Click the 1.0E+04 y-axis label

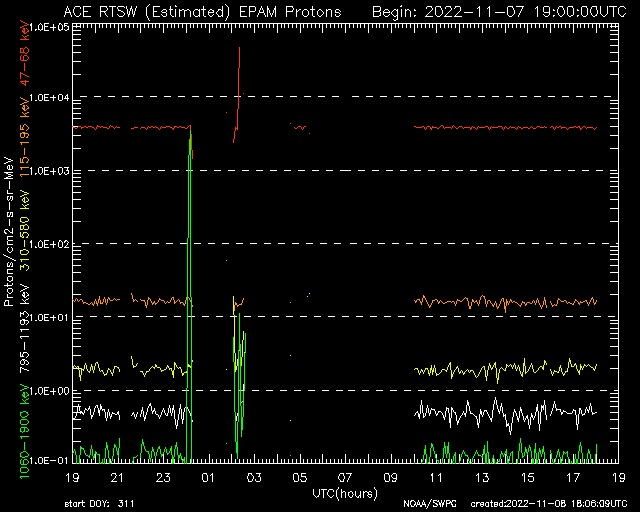pos(49,98)
